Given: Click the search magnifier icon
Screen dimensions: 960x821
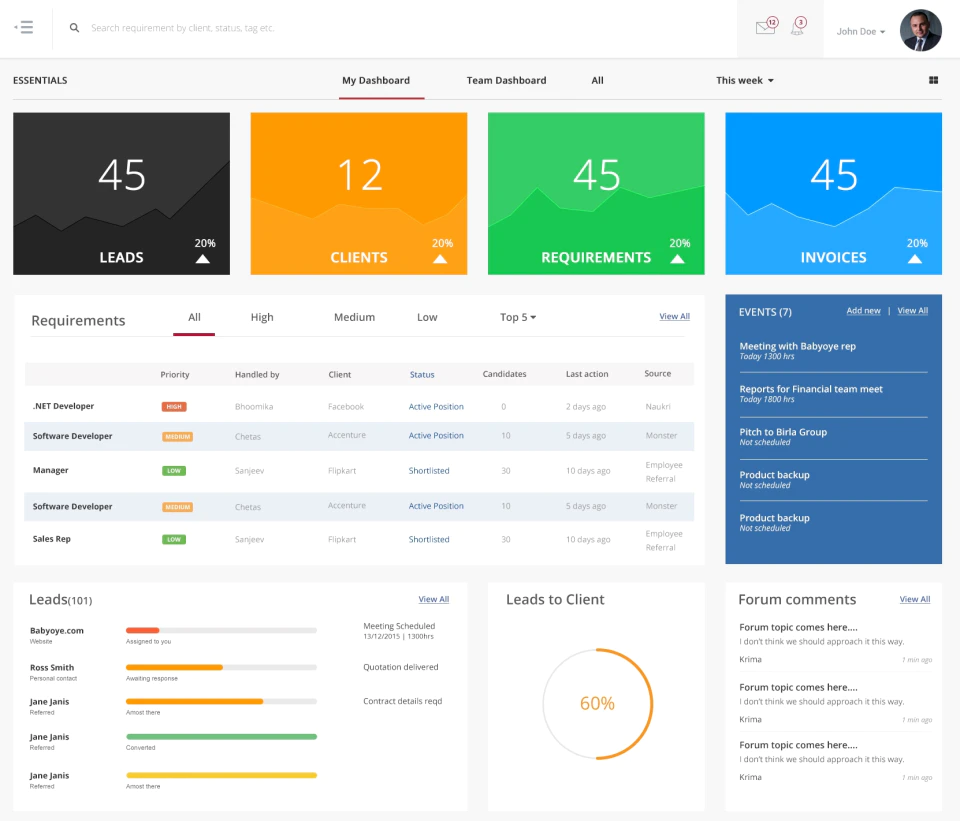Looking at the screenshot, I should (x=74, y=28).
